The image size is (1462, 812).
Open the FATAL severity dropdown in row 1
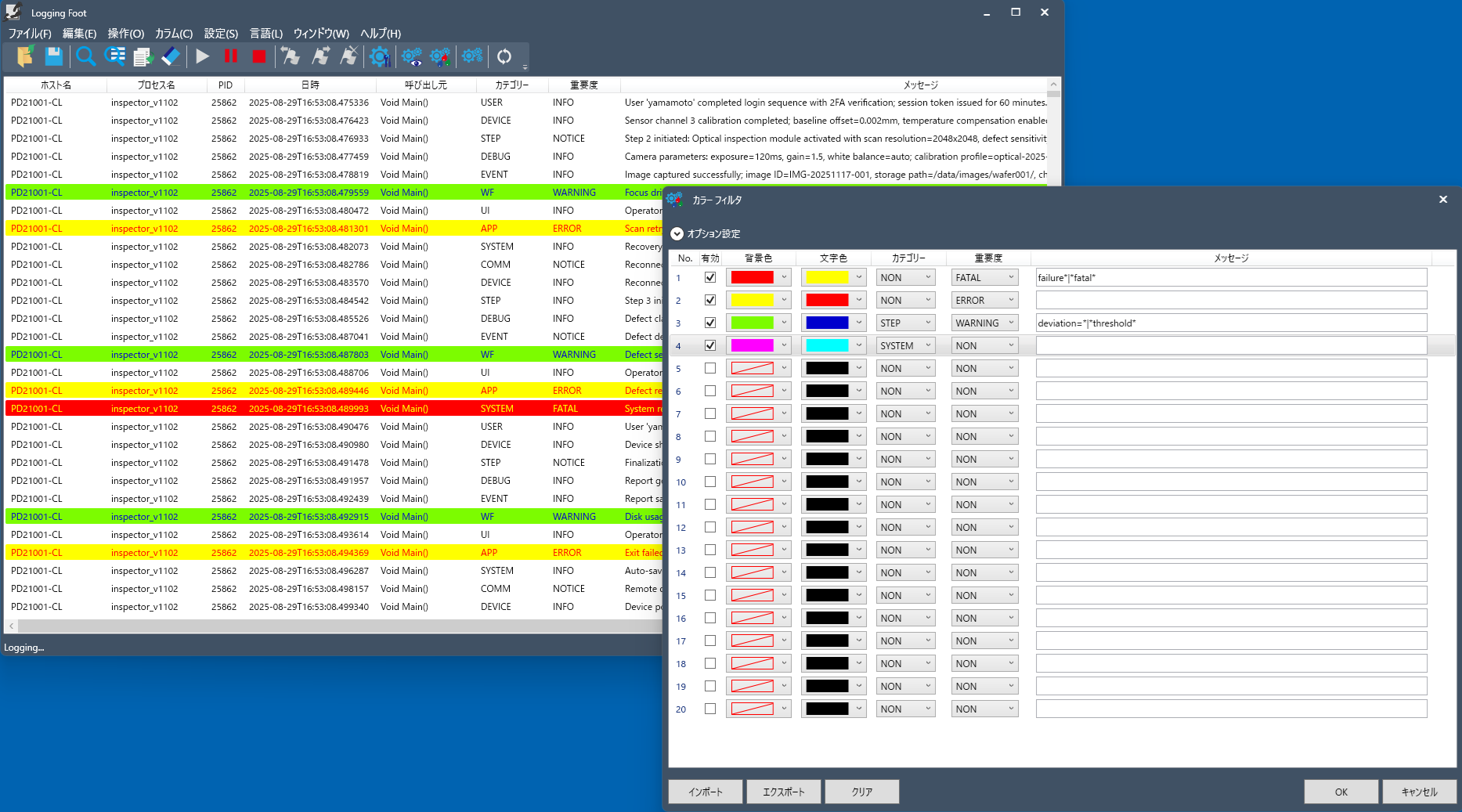click(x=984, y=277)
